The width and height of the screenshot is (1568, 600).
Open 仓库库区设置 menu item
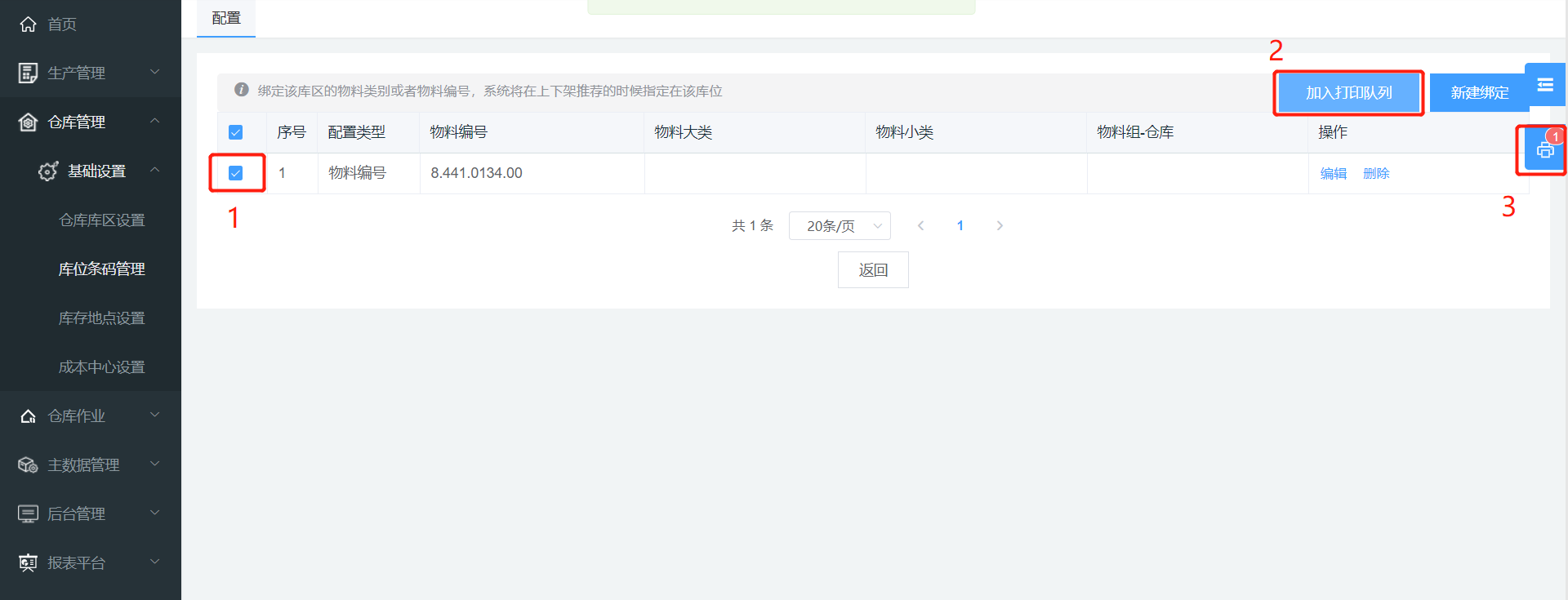point(102,220)
